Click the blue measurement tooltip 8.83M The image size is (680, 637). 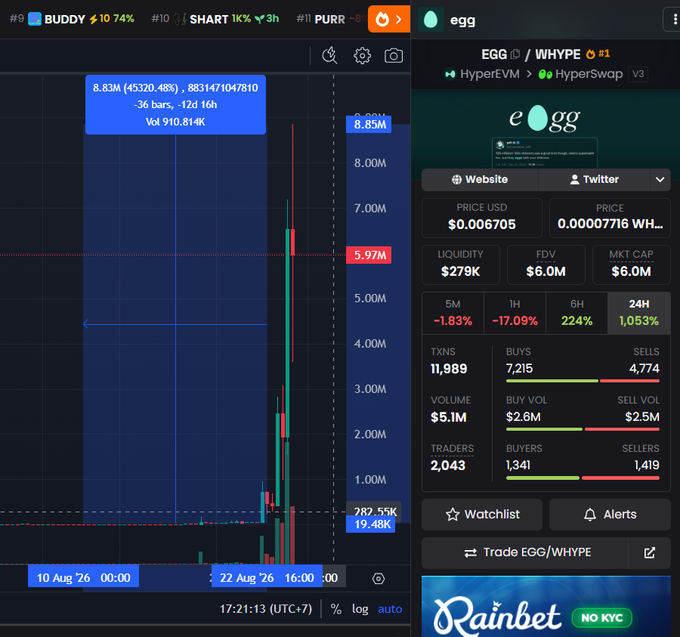click(x=175, y=105)
